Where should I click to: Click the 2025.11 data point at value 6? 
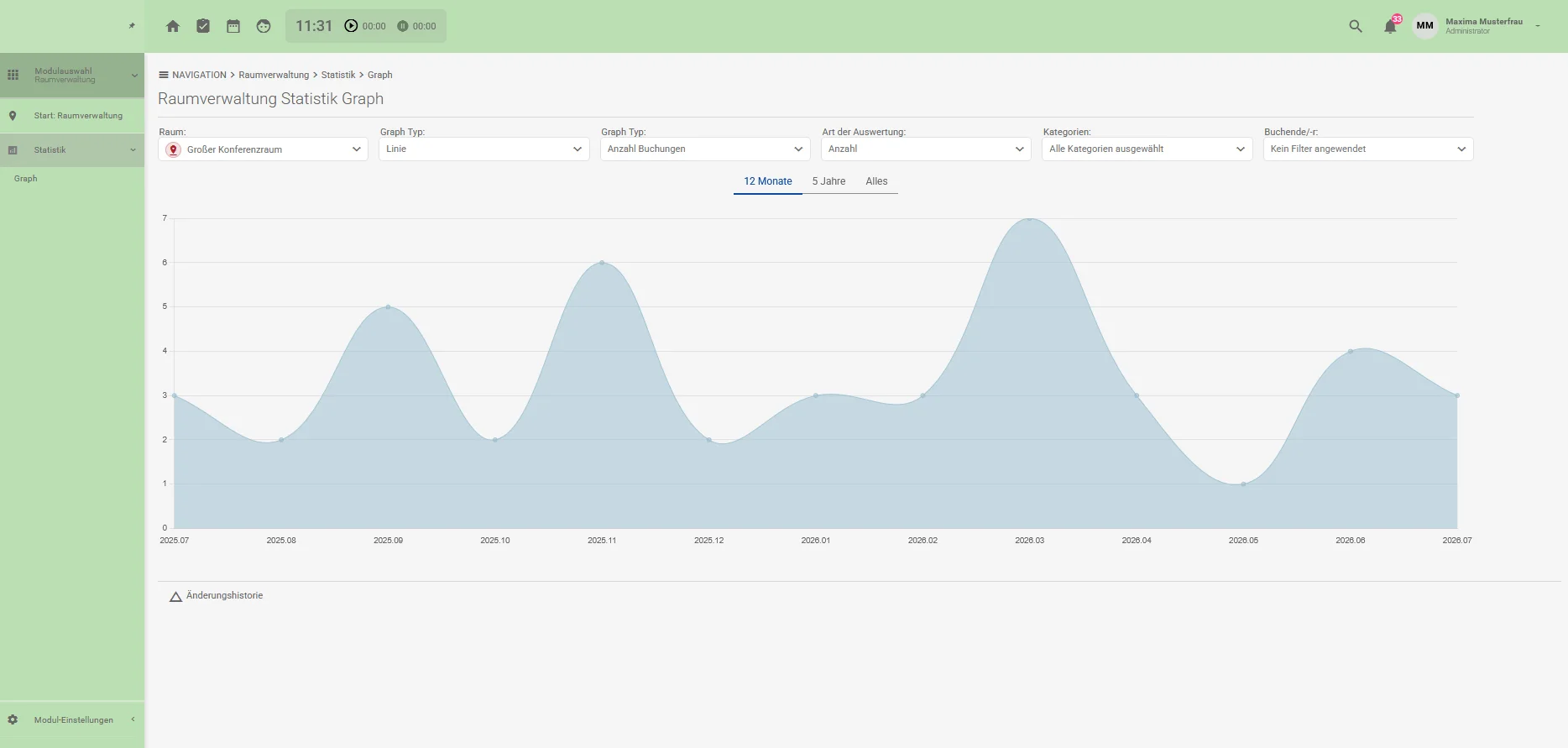tap(602, 263)
